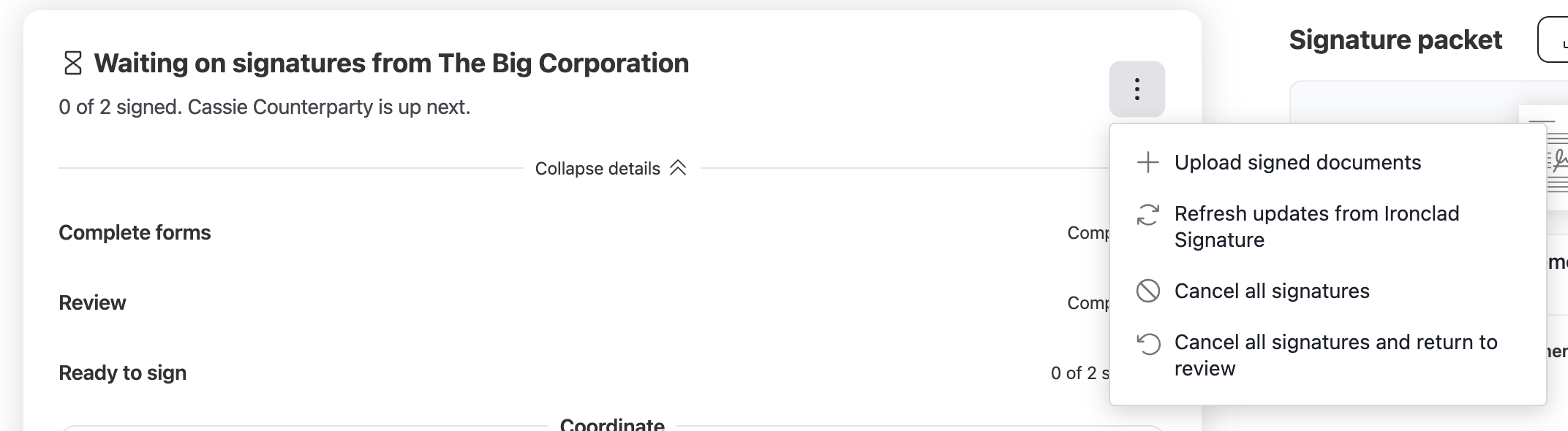This screenshot has width=1568, height=431.
Task: Click the counterclockwise return-to-review arrow icon
Action: pos(1148,343)
